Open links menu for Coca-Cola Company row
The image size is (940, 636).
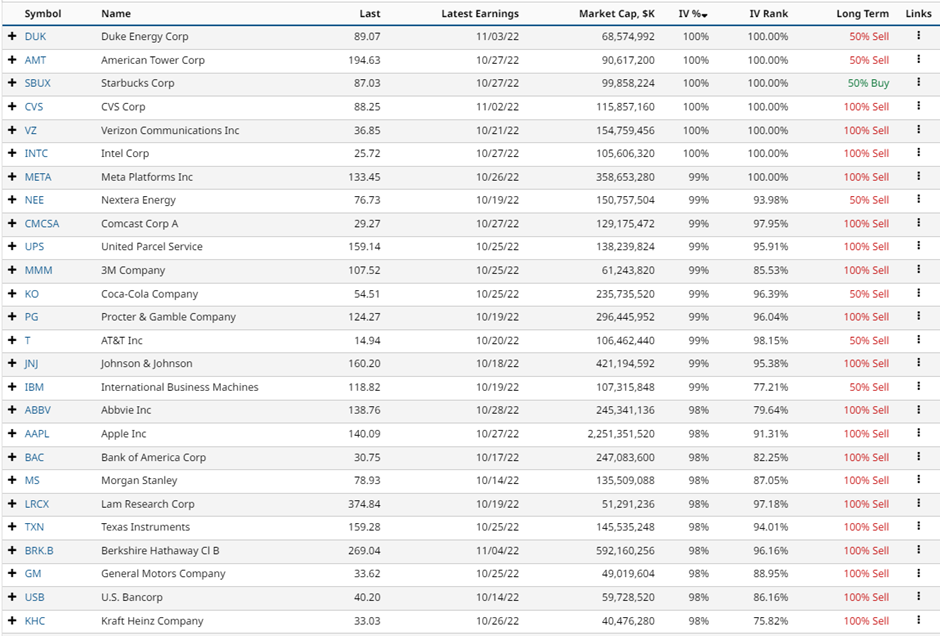918,294
